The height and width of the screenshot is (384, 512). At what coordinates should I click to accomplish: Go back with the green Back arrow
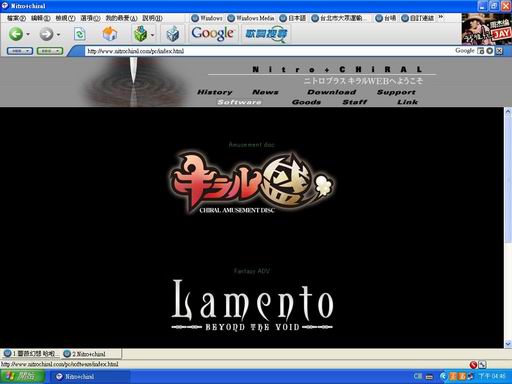[x=15, y=34]
